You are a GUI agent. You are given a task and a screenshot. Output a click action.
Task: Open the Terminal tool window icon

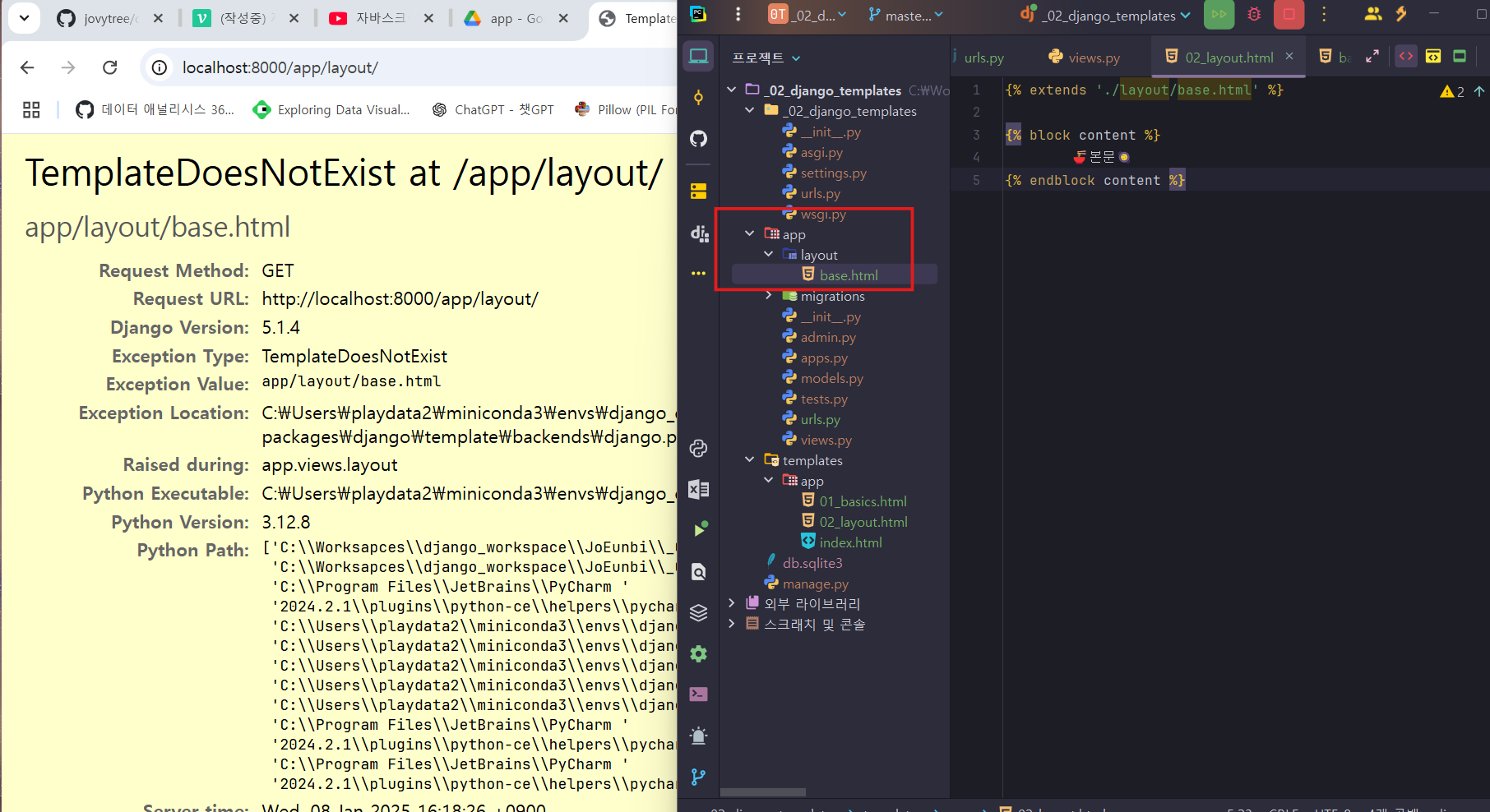coord(698,694)
